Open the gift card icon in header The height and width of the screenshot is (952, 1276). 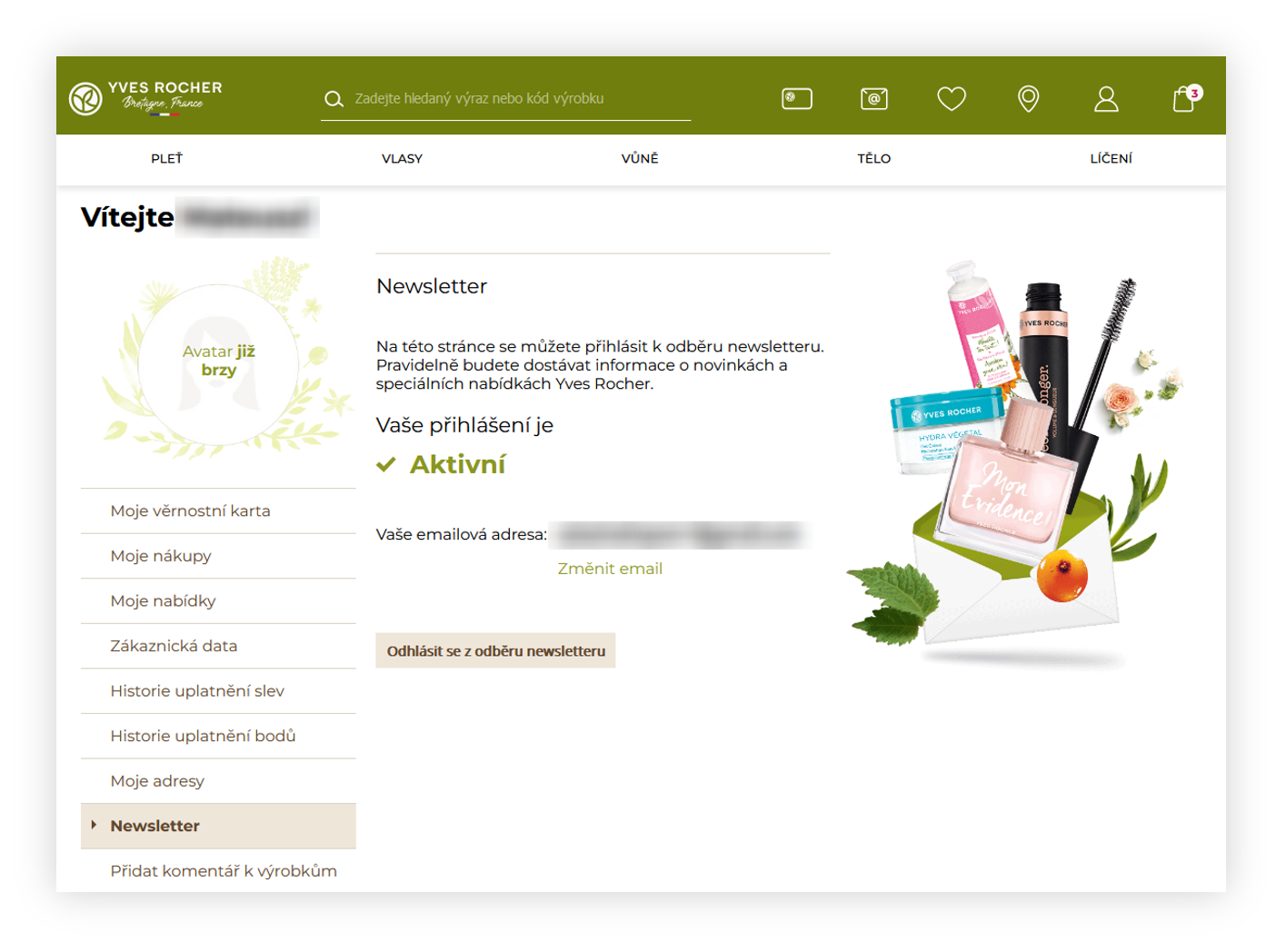point(797,98)
